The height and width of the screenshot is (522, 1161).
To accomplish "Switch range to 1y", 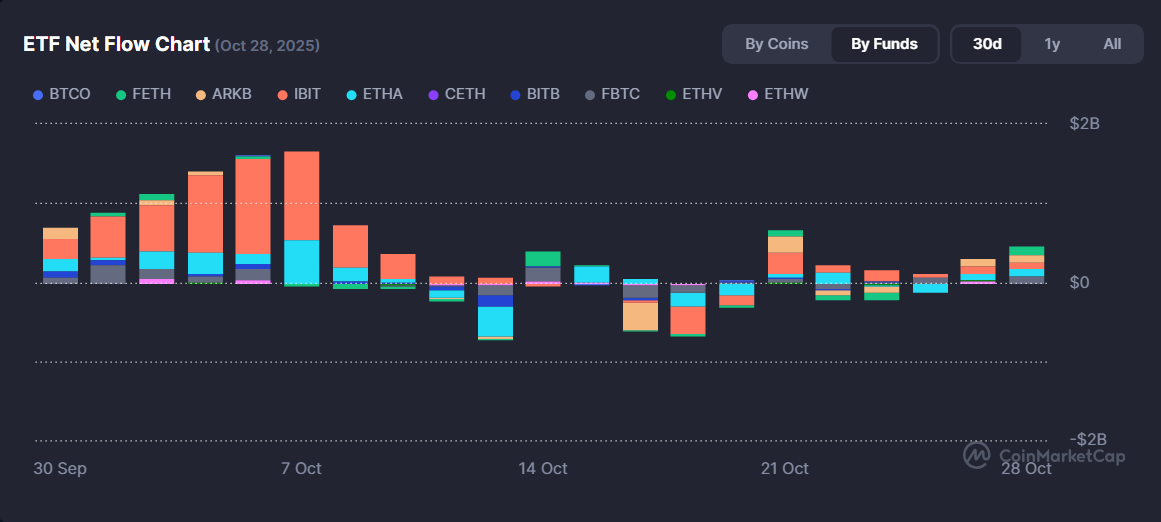I will click(x=1052, y=44).
